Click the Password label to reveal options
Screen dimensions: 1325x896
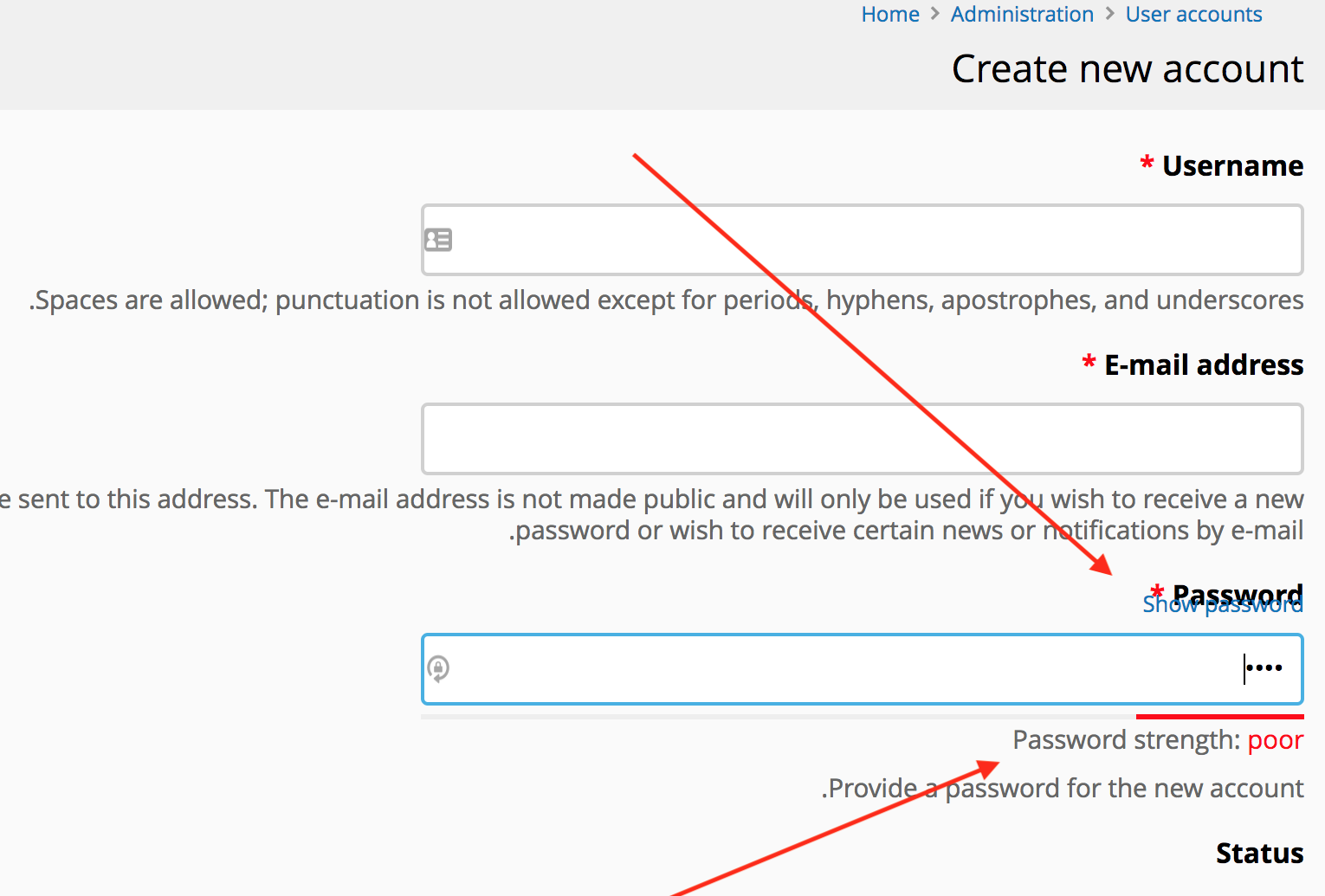(1238, 594)
